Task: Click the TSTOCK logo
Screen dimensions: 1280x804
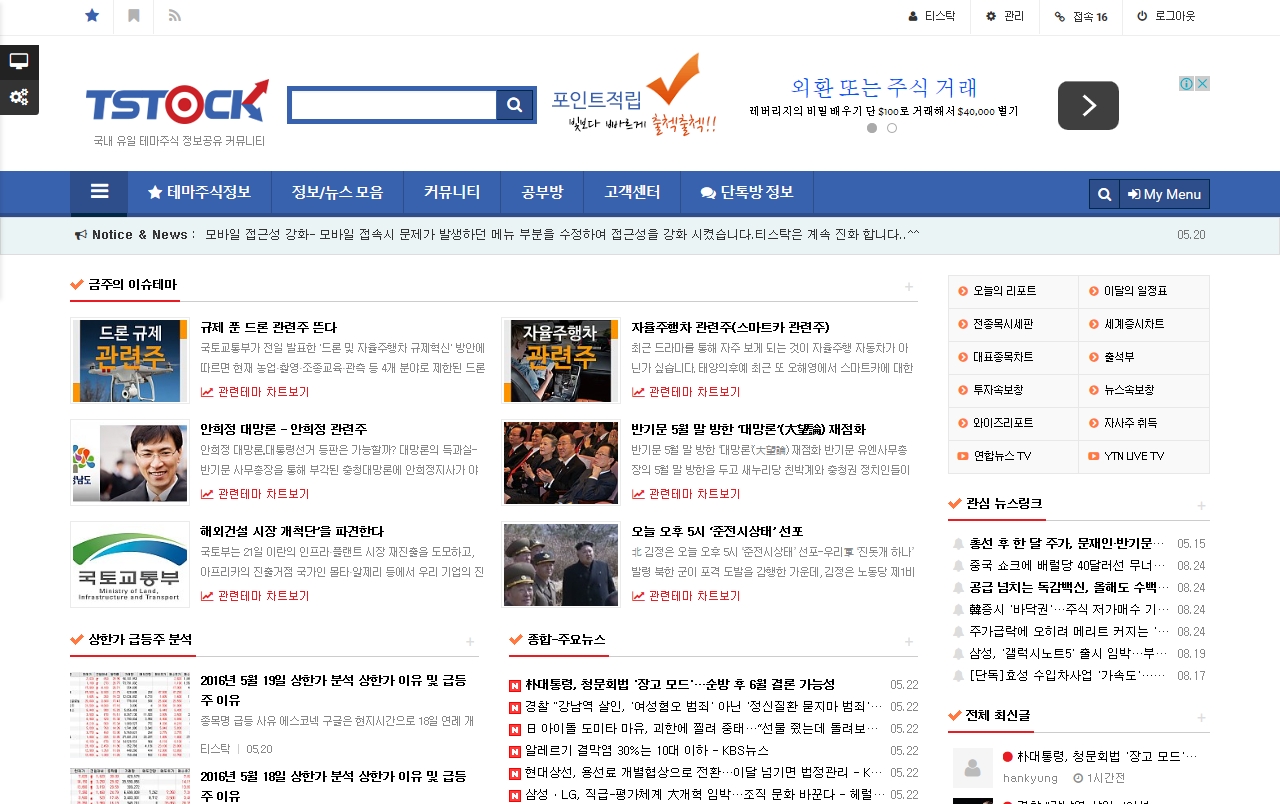Action: click(177, 102)
